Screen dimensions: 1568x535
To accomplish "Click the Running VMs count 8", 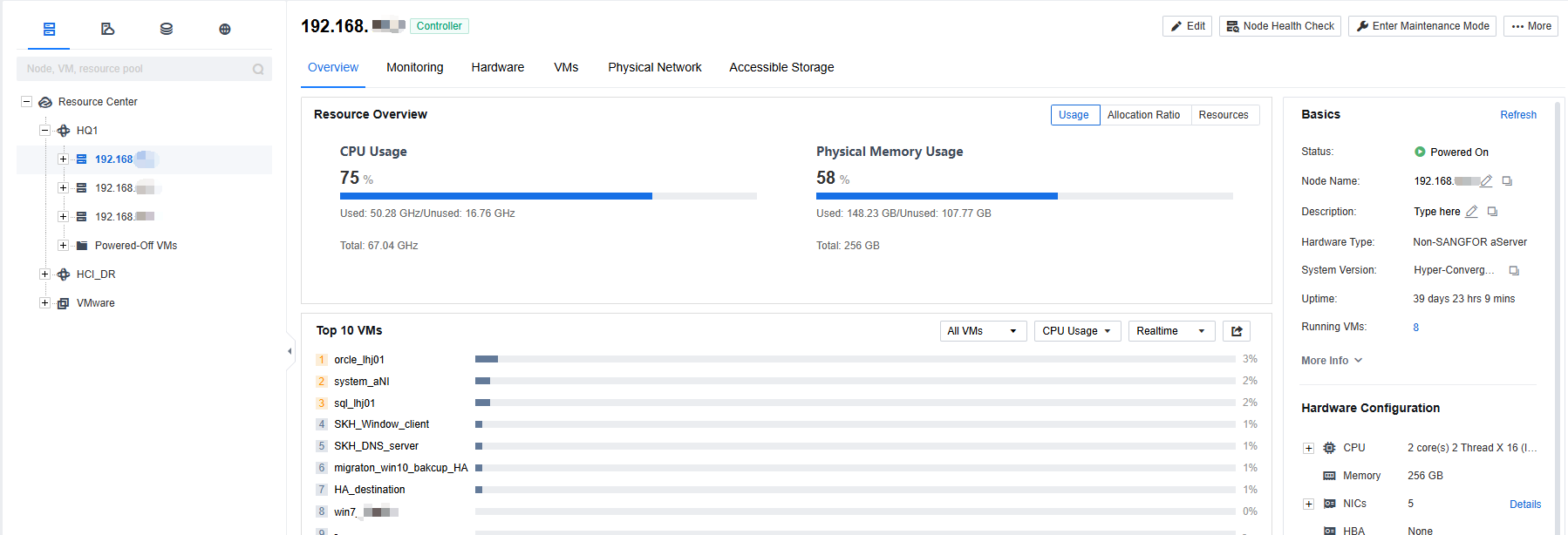I will [1416, 328].
